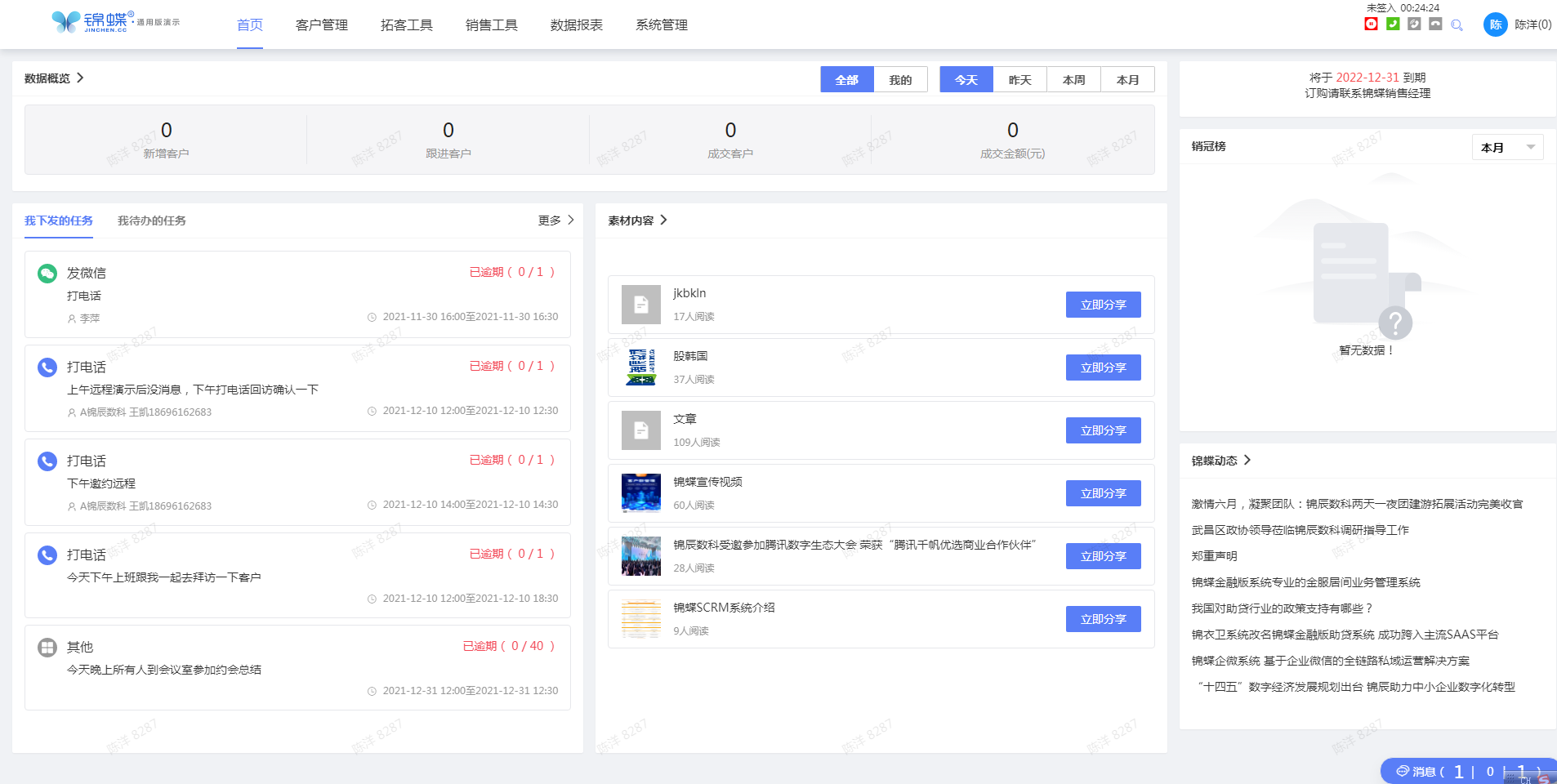The height and width of the screenshot is (784, 1557).
Task: Click the 锦蝶 logo
Action: point(116,22)
